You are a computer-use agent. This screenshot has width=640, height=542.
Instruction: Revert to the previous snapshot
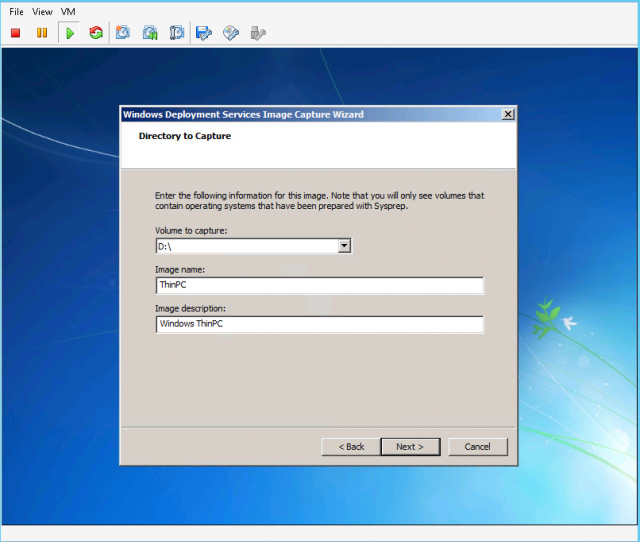coord(150,33)
